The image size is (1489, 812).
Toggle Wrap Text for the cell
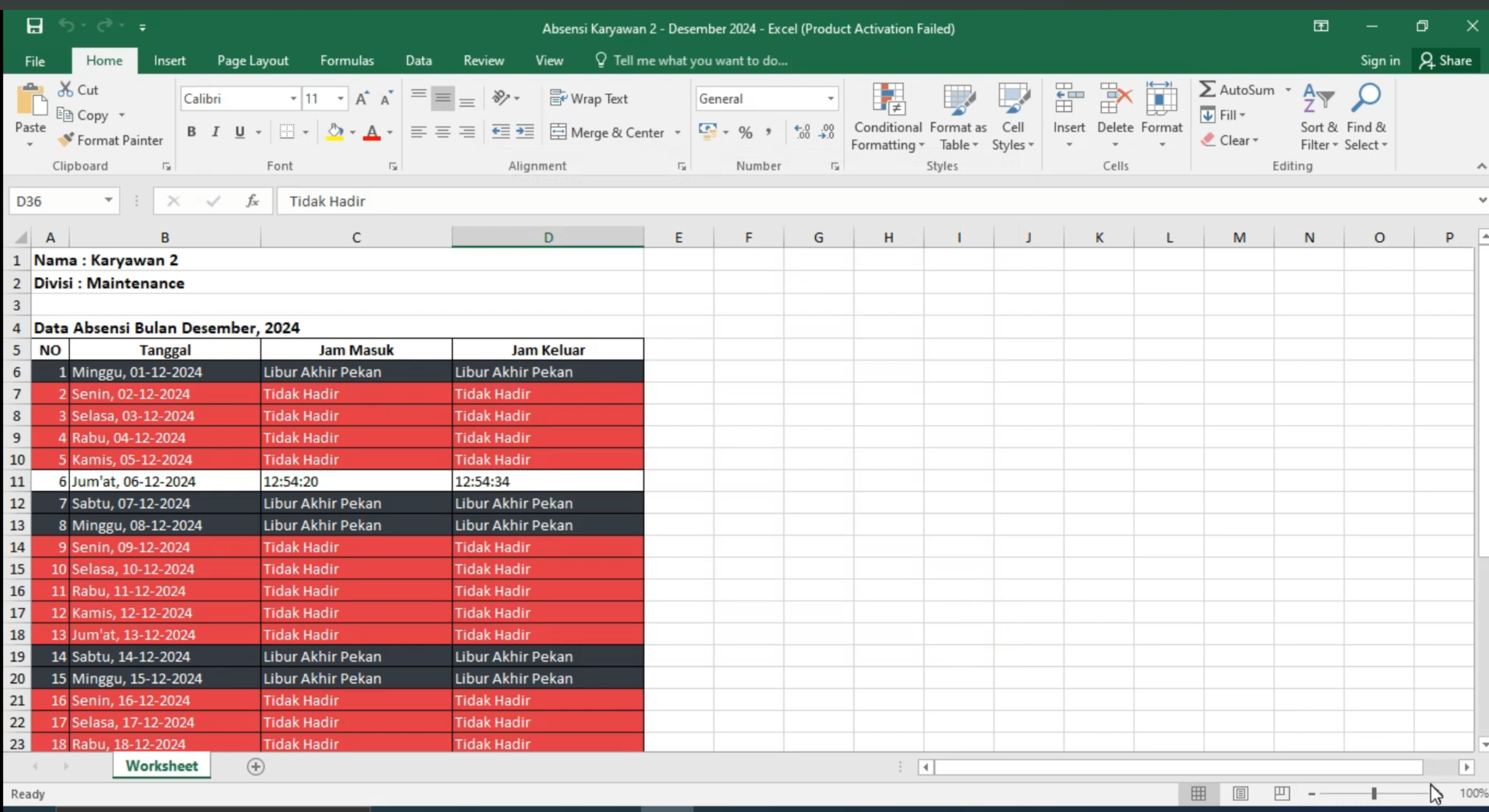pyautogui.click(x=589, y=99)
